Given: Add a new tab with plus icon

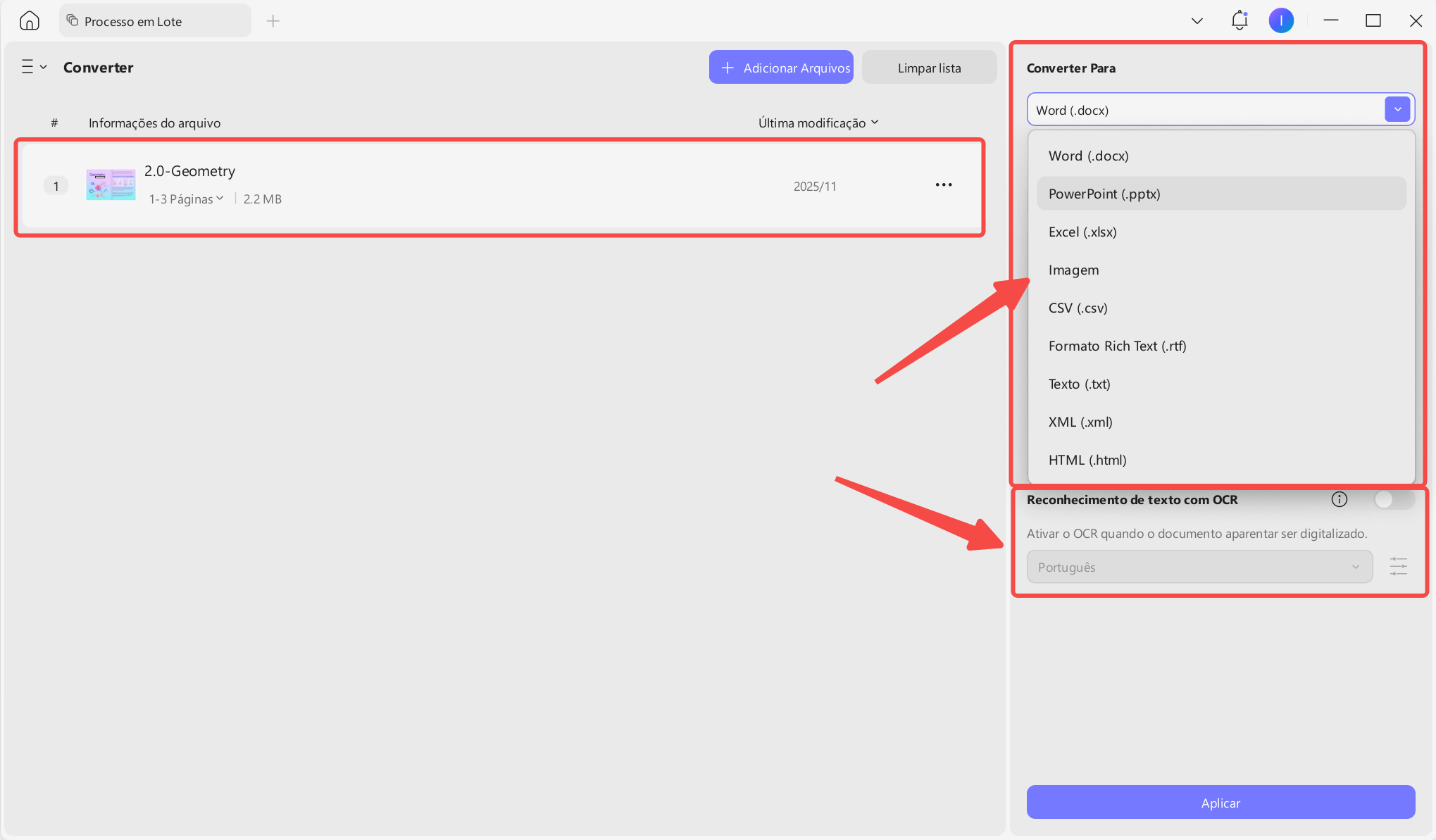Looking at the screenshot, I should point(273,21).
